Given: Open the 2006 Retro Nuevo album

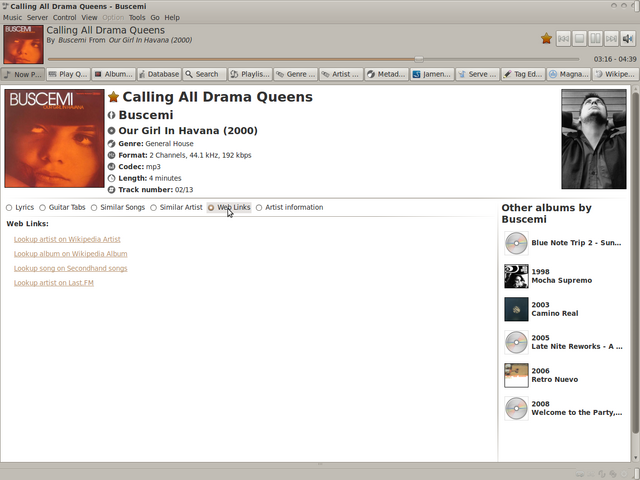Looking at the screenshot, I should coord(564,375).
